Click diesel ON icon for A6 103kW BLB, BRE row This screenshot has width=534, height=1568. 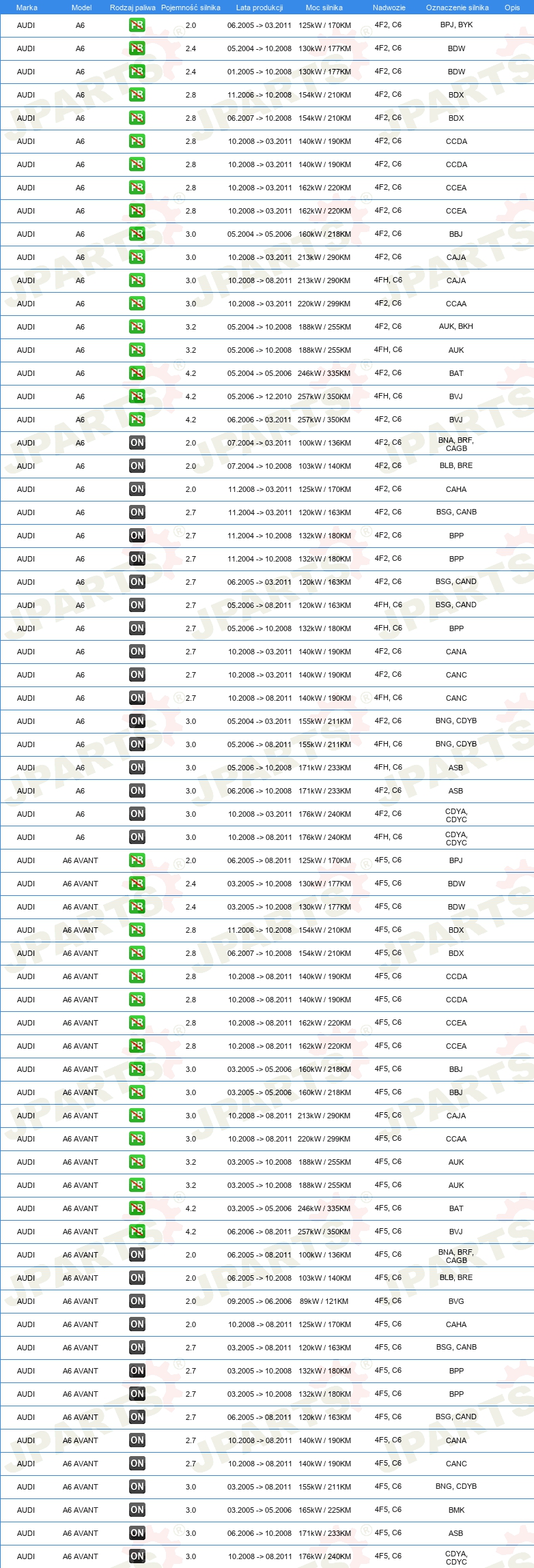pyautogui.click(x=137, y=466)
